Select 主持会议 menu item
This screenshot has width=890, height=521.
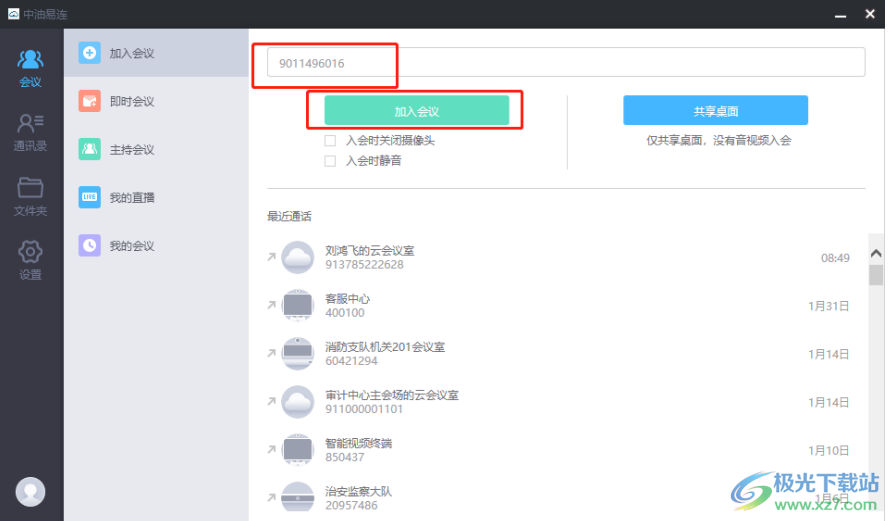(x=156, y=149)
